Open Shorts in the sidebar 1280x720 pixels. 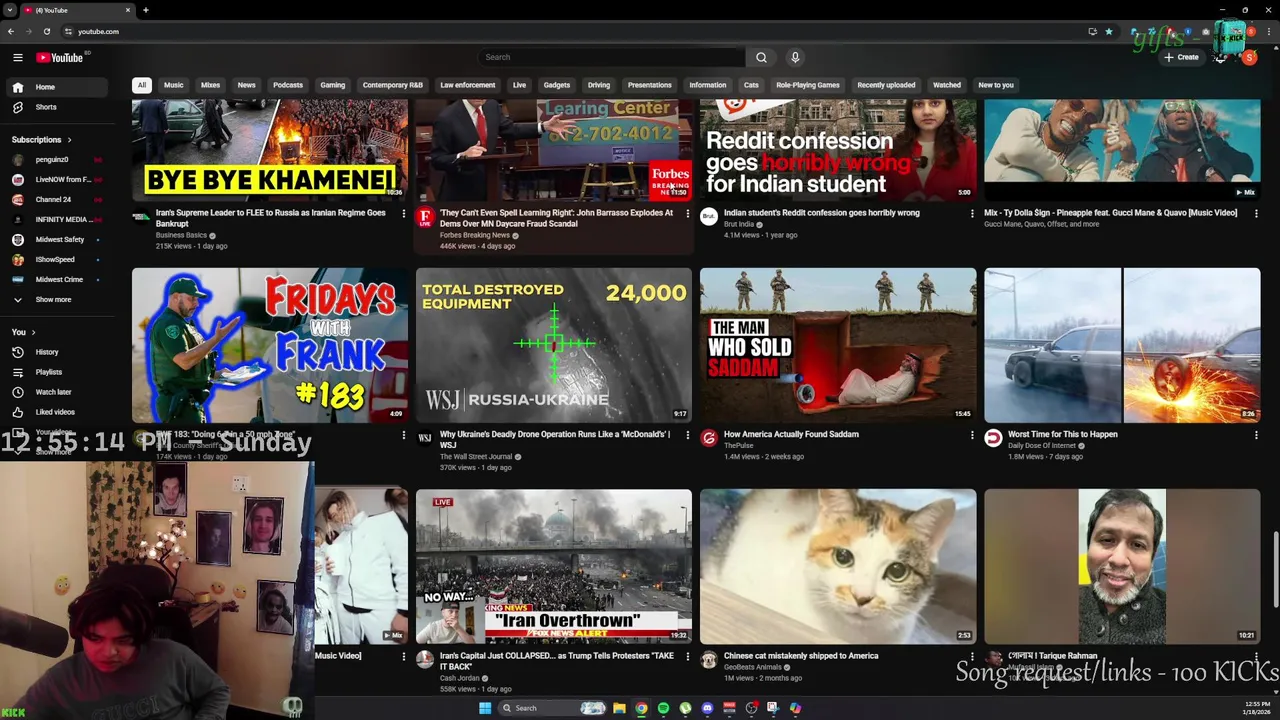coord(56,107)
